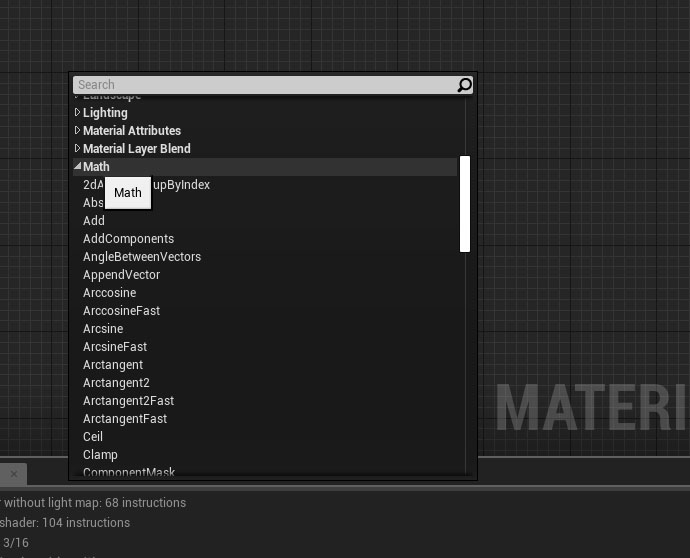Viewport: 690px width, 558px height.
Task: Pick Arctangent2Fast from the list
Action: pyautogui.click(x=128, y=401)
